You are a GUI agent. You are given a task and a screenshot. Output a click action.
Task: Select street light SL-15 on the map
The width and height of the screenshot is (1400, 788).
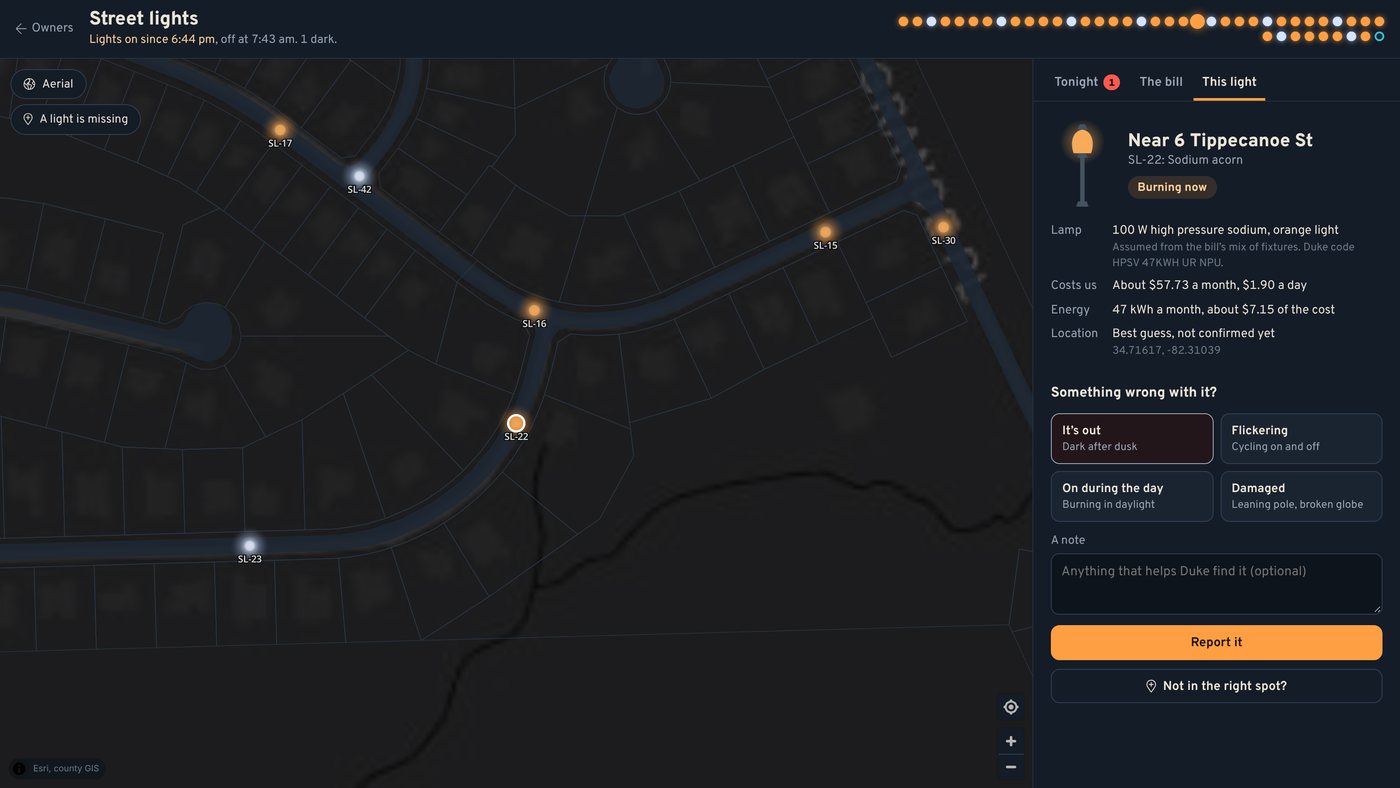tap(825, 232)
